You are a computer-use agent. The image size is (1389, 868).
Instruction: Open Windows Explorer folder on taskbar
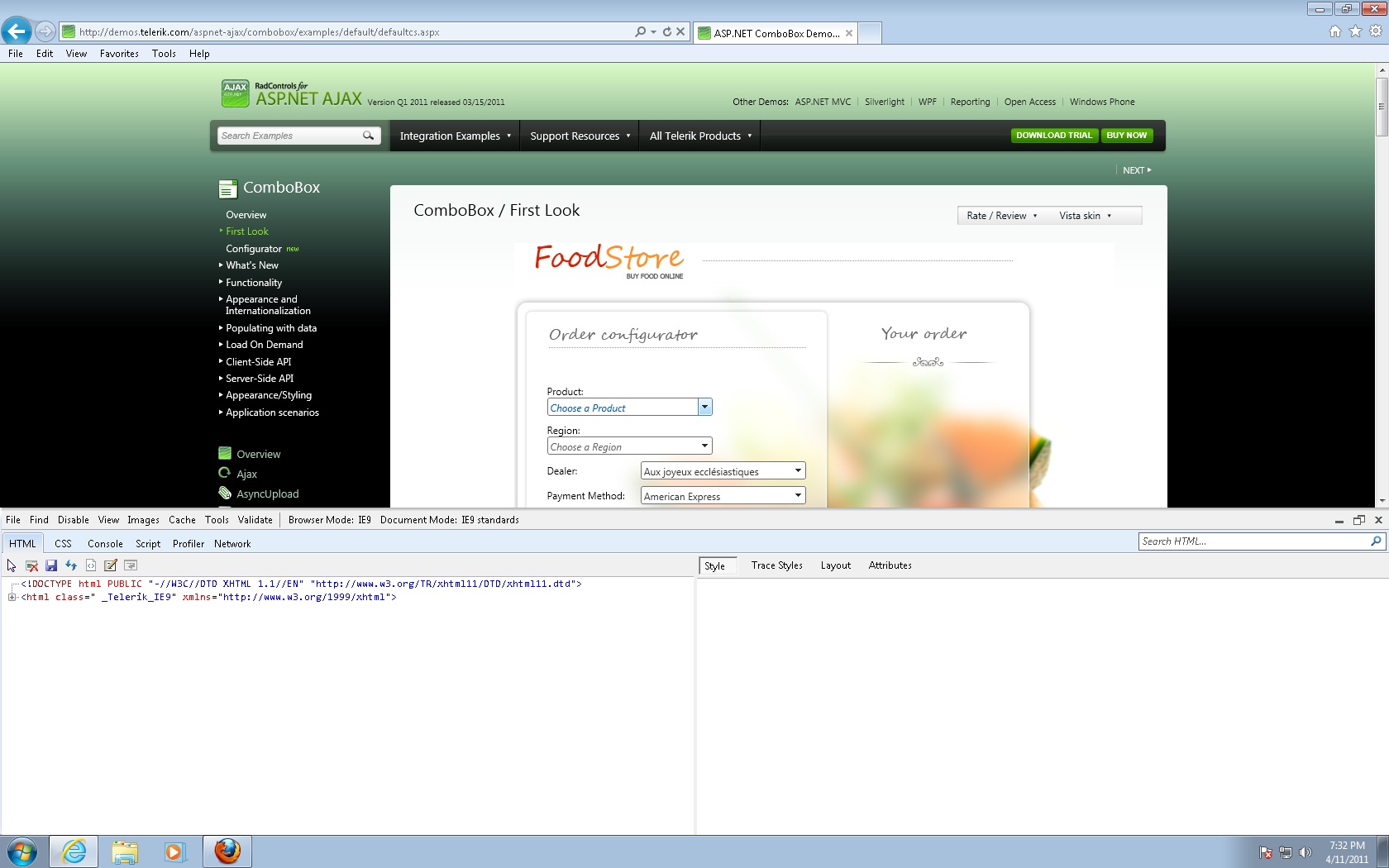(x=125, y=851)
